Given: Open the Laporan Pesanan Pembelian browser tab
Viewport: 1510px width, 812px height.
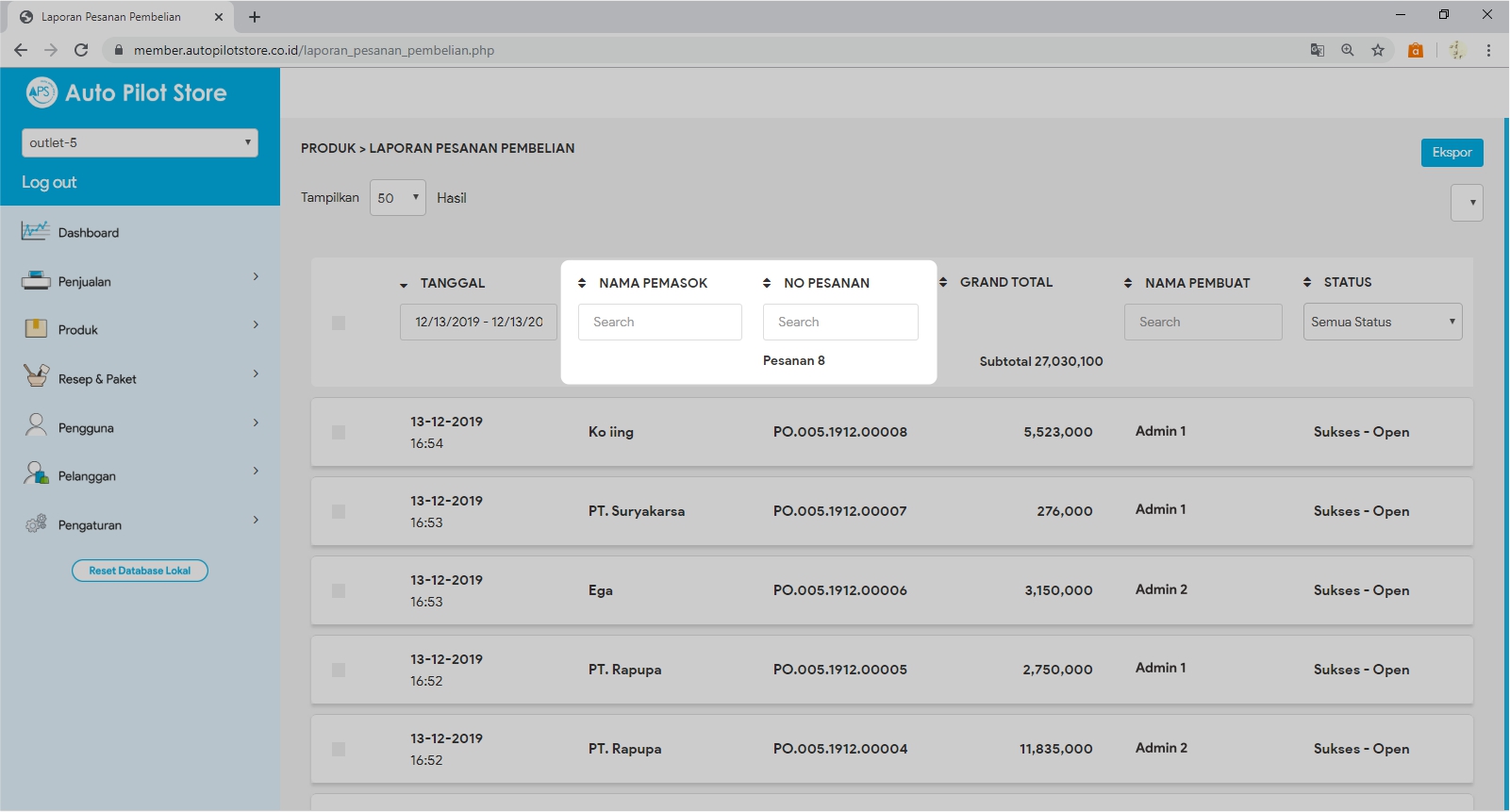Looking at the screenshot, I should click(x=111, y=17).
